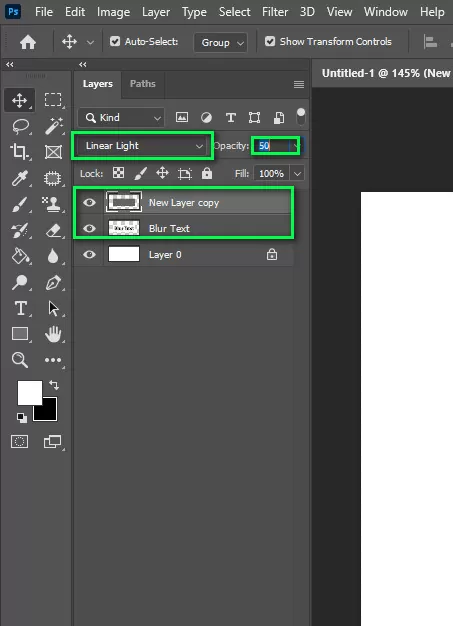Select the Lasso tool
The height and width of the screenshot is (626, 453).
click(x=20, y=126)
